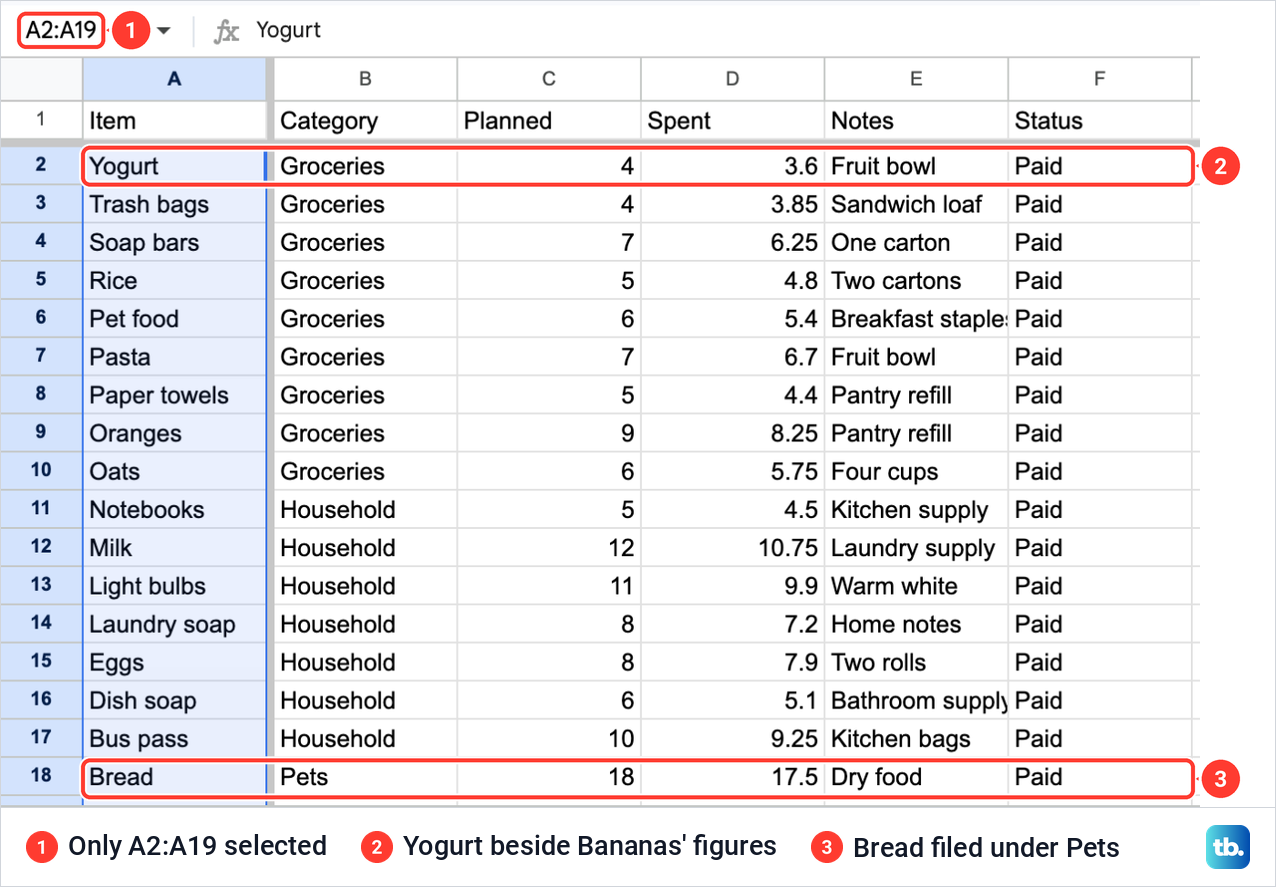Select column B header
Viewport: 1276px width, 887px height.
(365, 79)
